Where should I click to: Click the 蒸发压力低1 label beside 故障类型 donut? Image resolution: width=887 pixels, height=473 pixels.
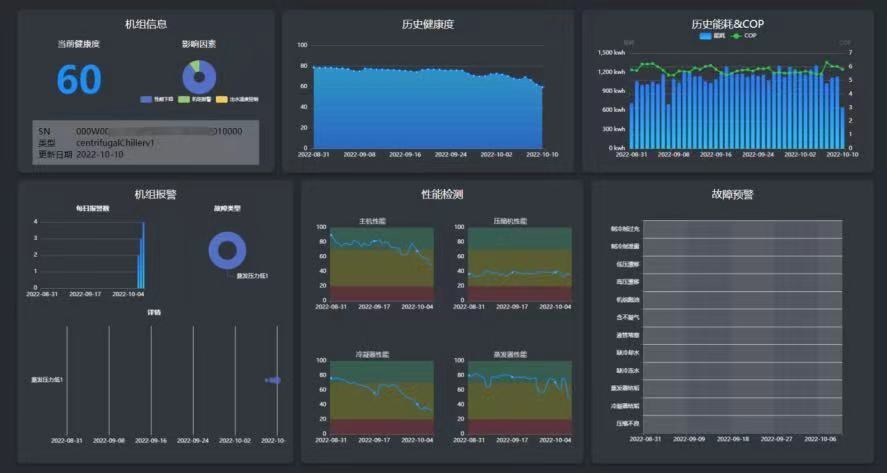coord(252,275)
